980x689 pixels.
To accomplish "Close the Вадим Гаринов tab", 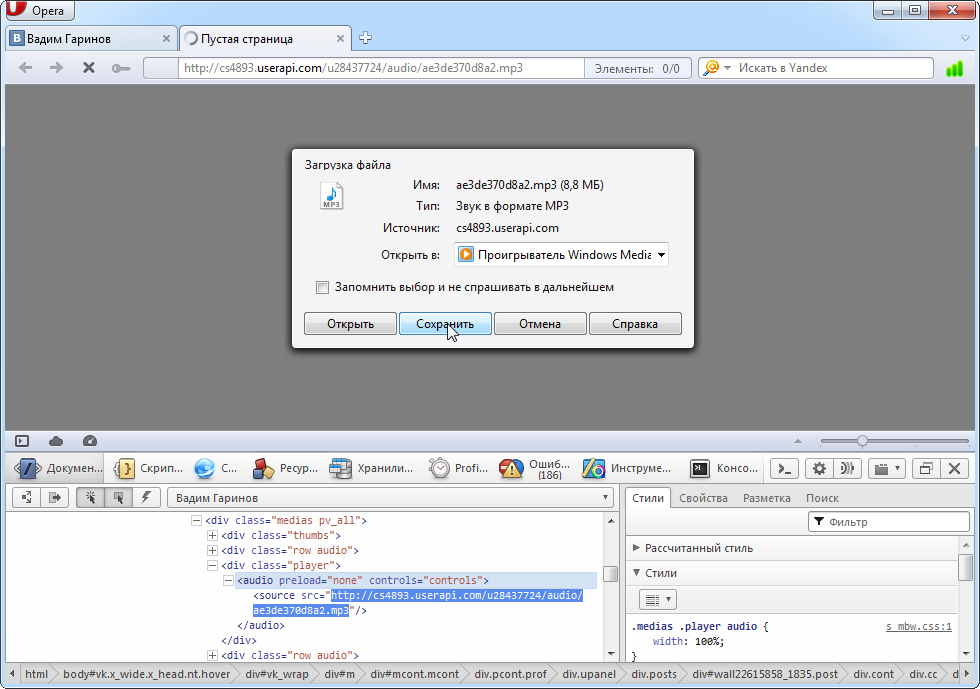I will pos(166,39).
